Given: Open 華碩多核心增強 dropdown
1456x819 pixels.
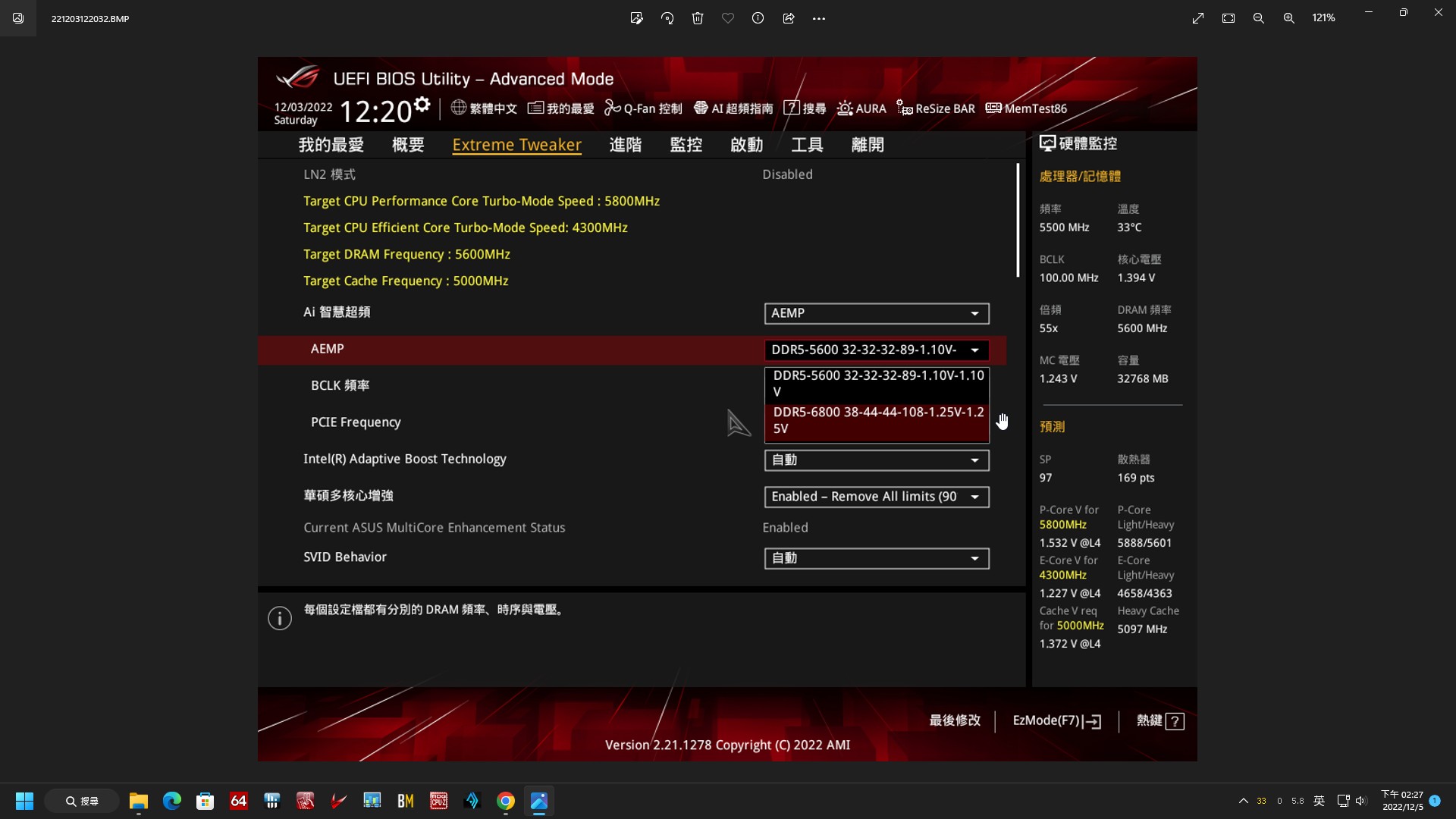Looking at the screenshot, I should click(877, 497).
